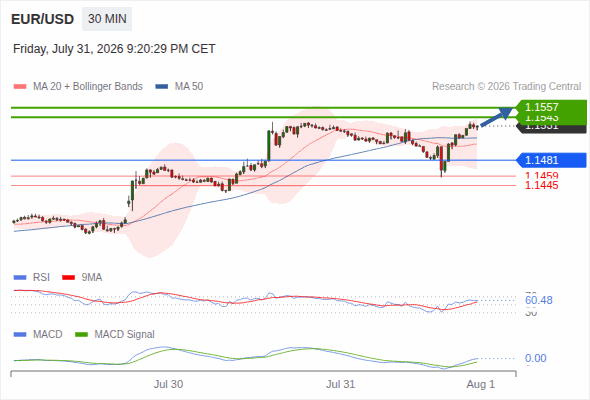Click the Research © 2026 Trading Central text
This screenshot has width=590, height=400.
point(506,87)
